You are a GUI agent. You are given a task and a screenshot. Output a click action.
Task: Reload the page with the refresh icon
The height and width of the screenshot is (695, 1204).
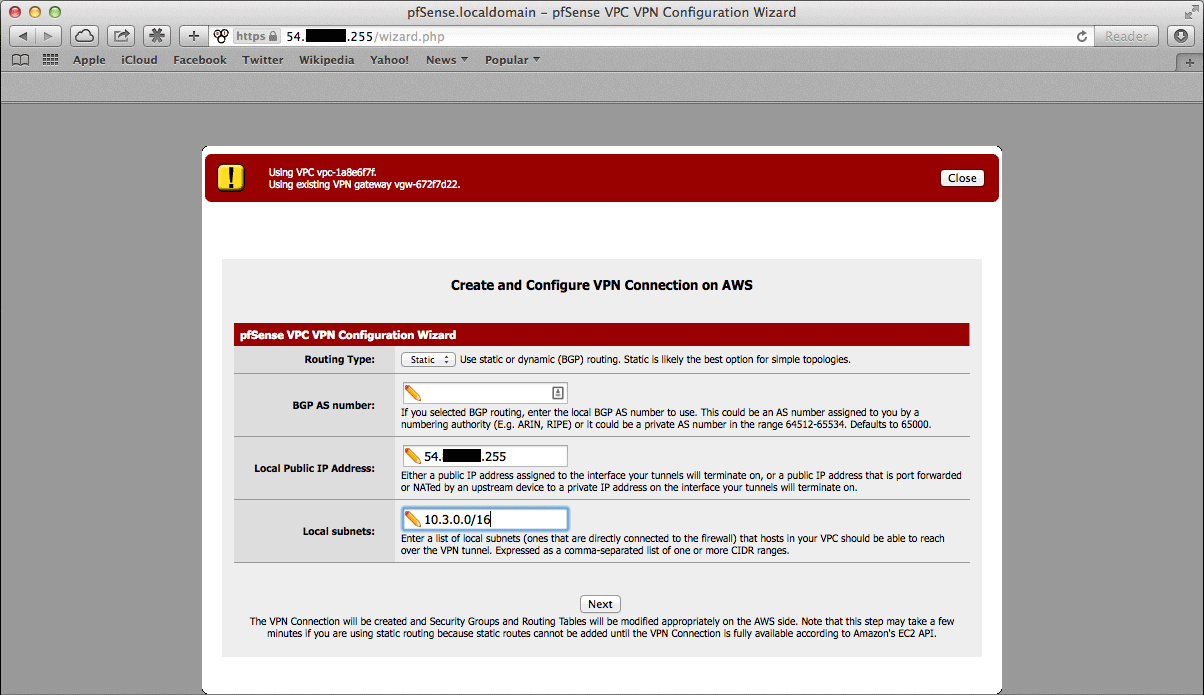tap(1081, 36)
